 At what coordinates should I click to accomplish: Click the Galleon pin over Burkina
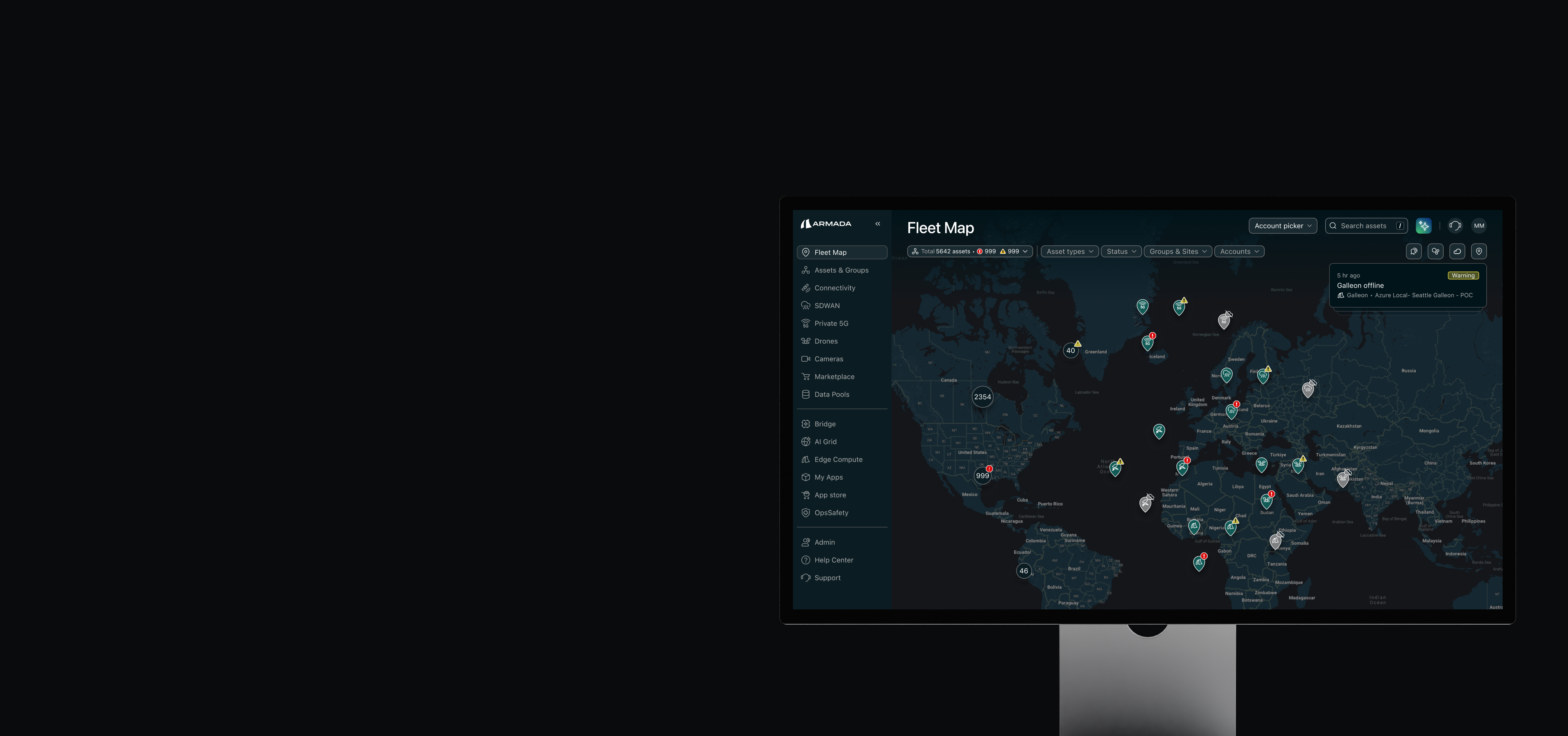(x=1194, y=527)
